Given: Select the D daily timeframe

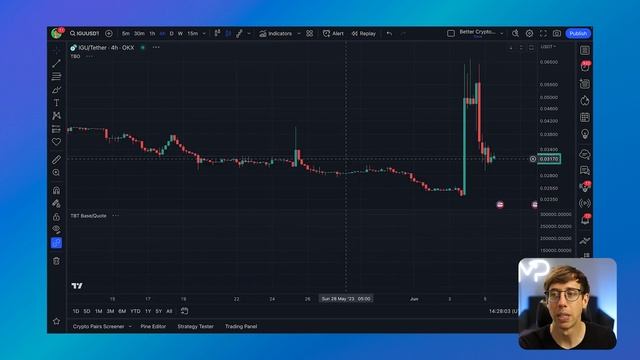Looking at the screenshot, I should [171, 33].
